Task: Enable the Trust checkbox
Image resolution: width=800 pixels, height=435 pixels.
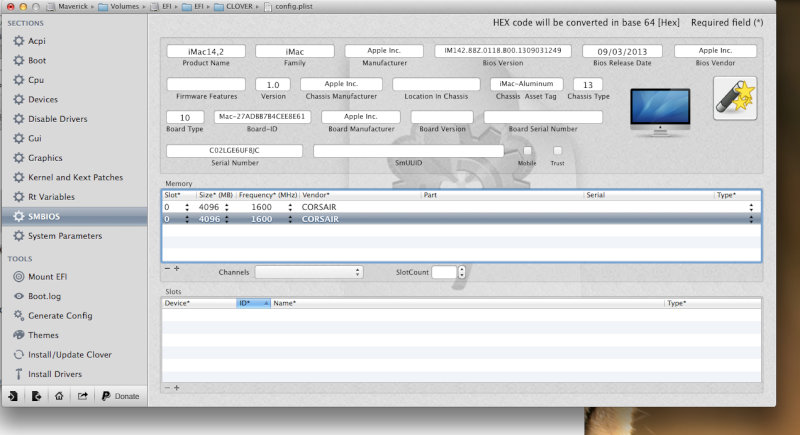Action: click(557, 150)
